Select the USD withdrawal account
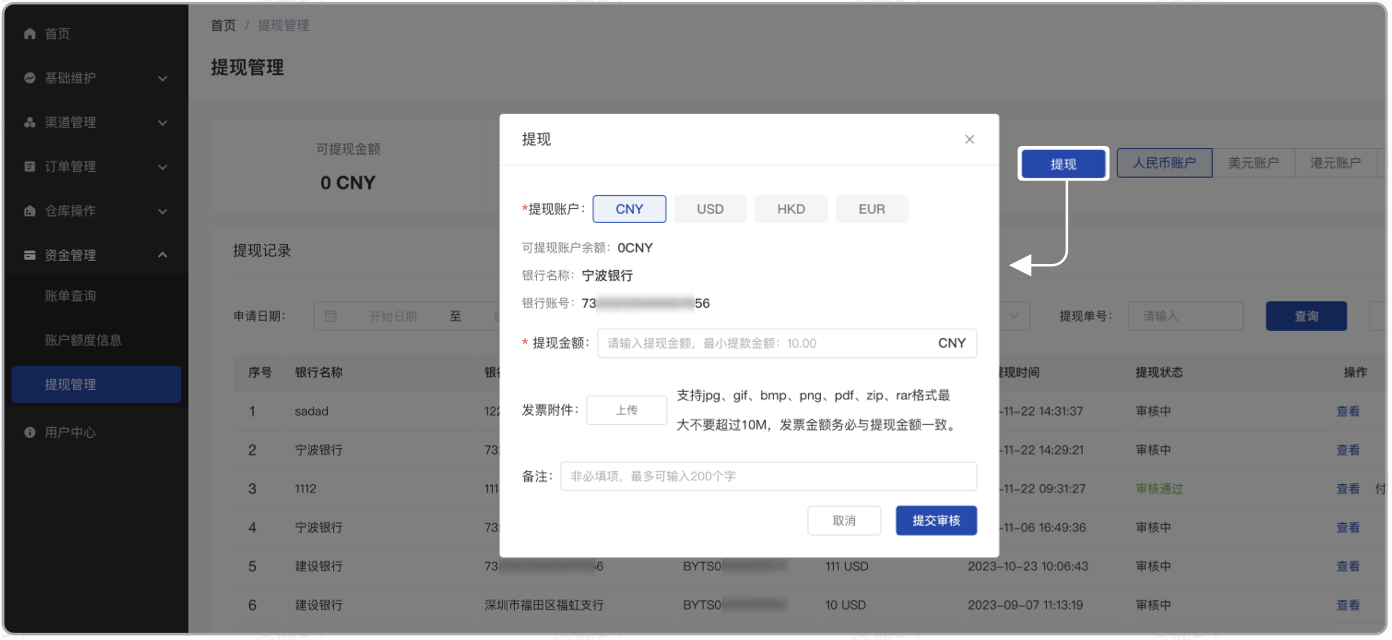 pyautogui.click(x=710, y=208)
